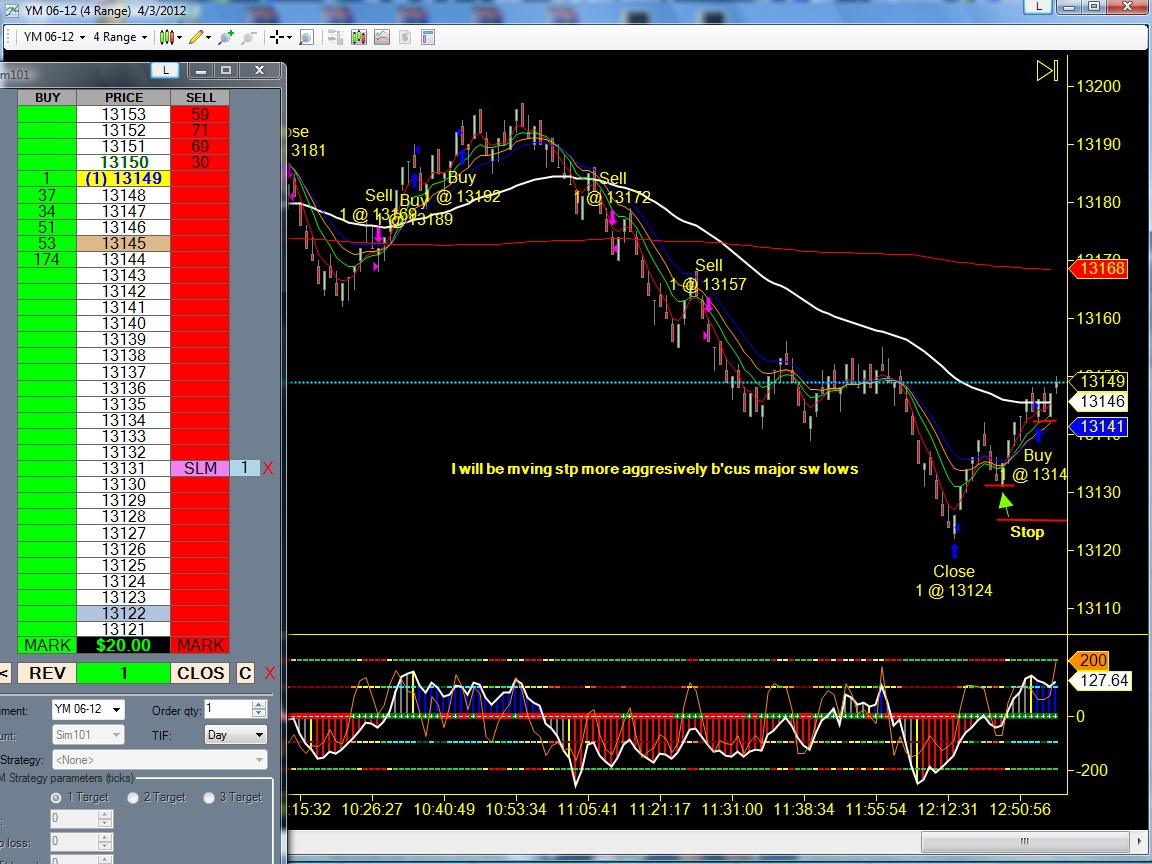Screen dimensions: 1152x864
Task: Click the Order qty input field
Action: (228, 710)
